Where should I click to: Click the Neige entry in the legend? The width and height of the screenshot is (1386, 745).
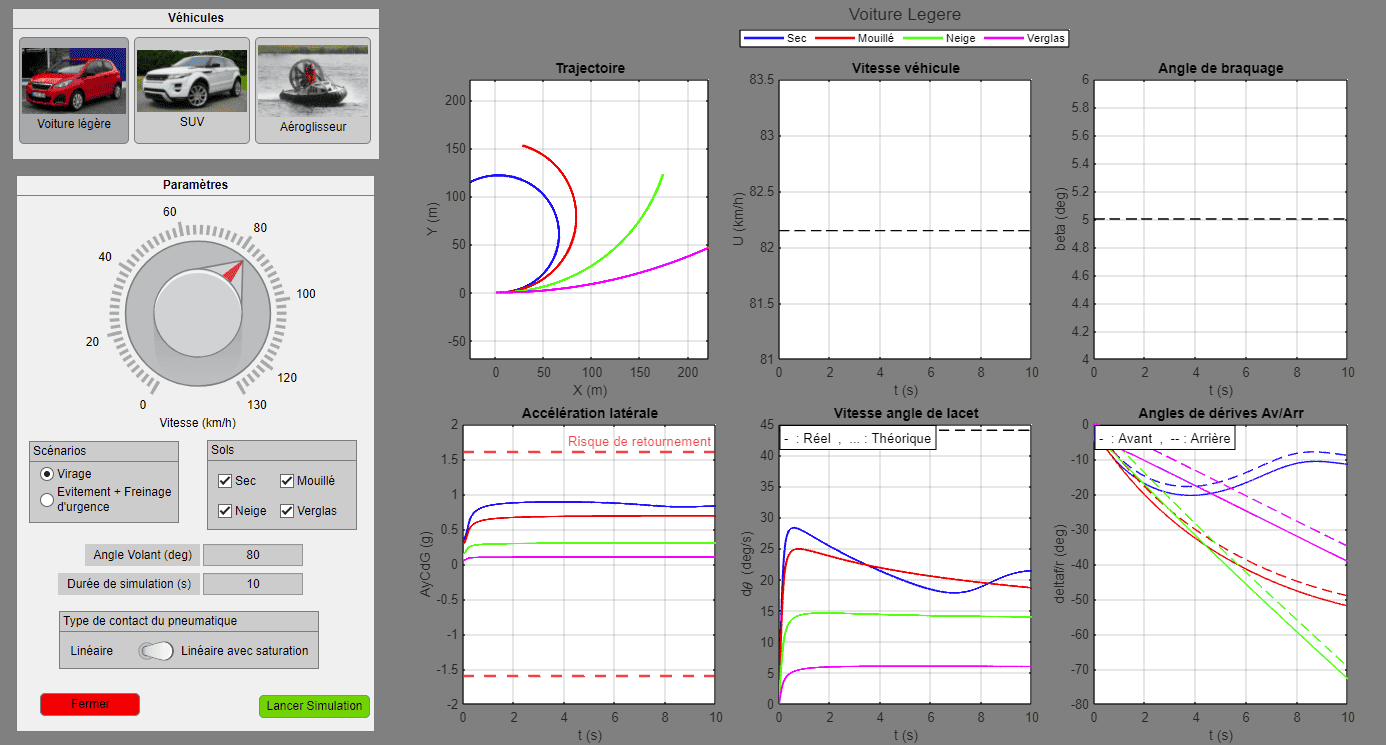tap(937, 38)
